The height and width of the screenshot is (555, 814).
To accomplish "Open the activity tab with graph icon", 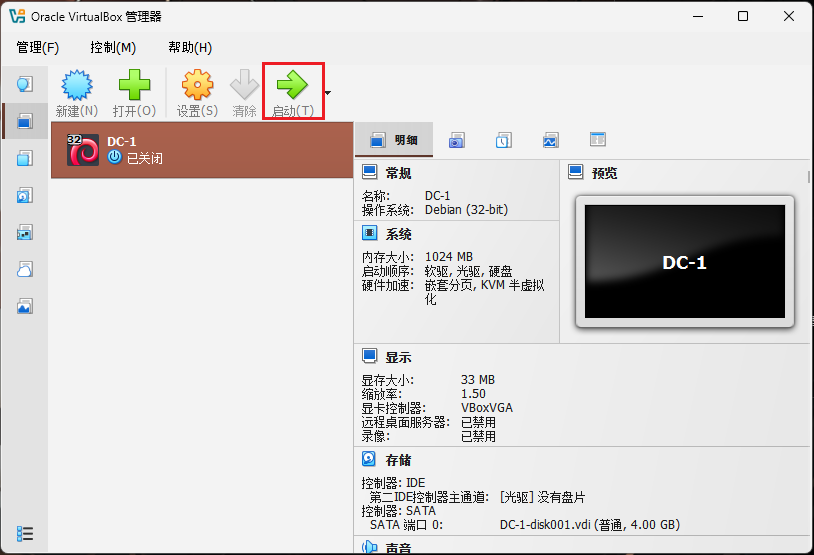I will click(x=550, y=140).
